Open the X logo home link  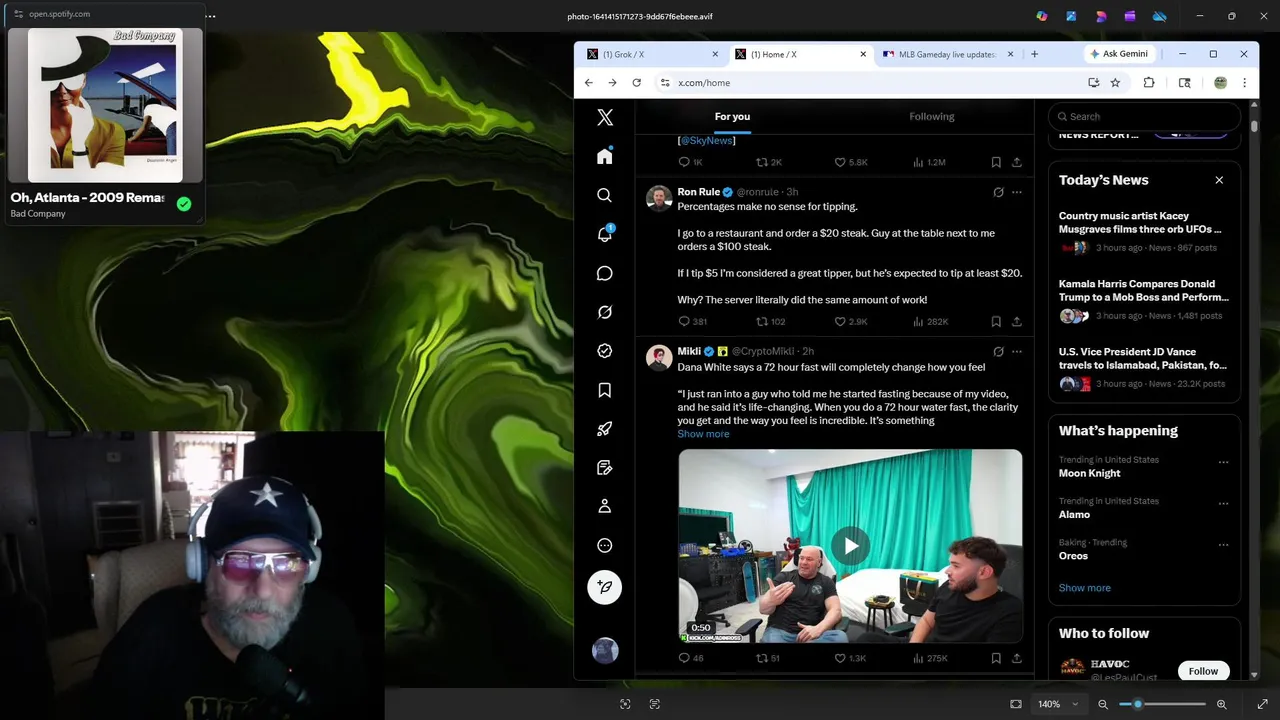(x=605, y=118)
